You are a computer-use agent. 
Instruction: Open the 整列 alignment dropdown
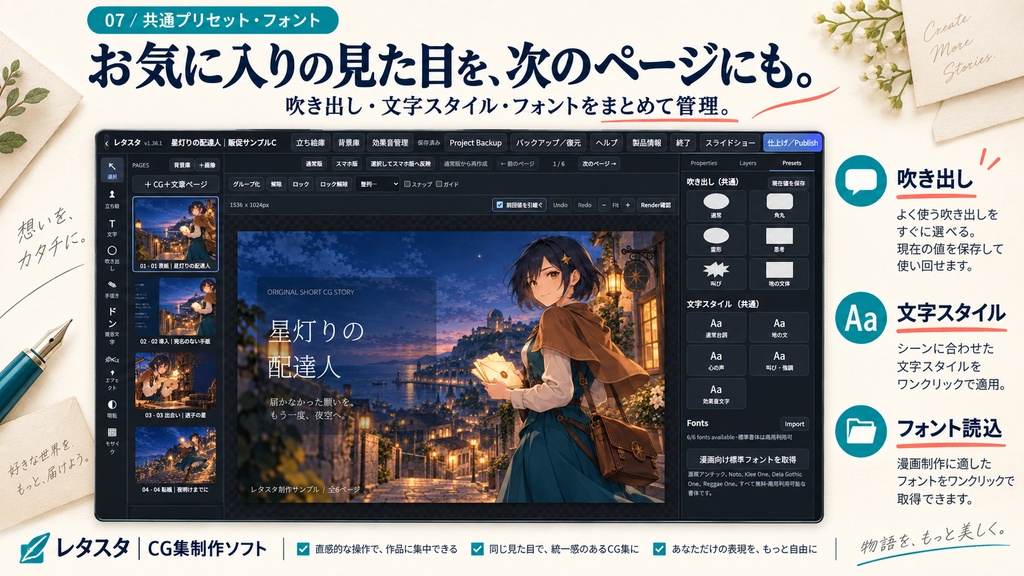(378, 184)
